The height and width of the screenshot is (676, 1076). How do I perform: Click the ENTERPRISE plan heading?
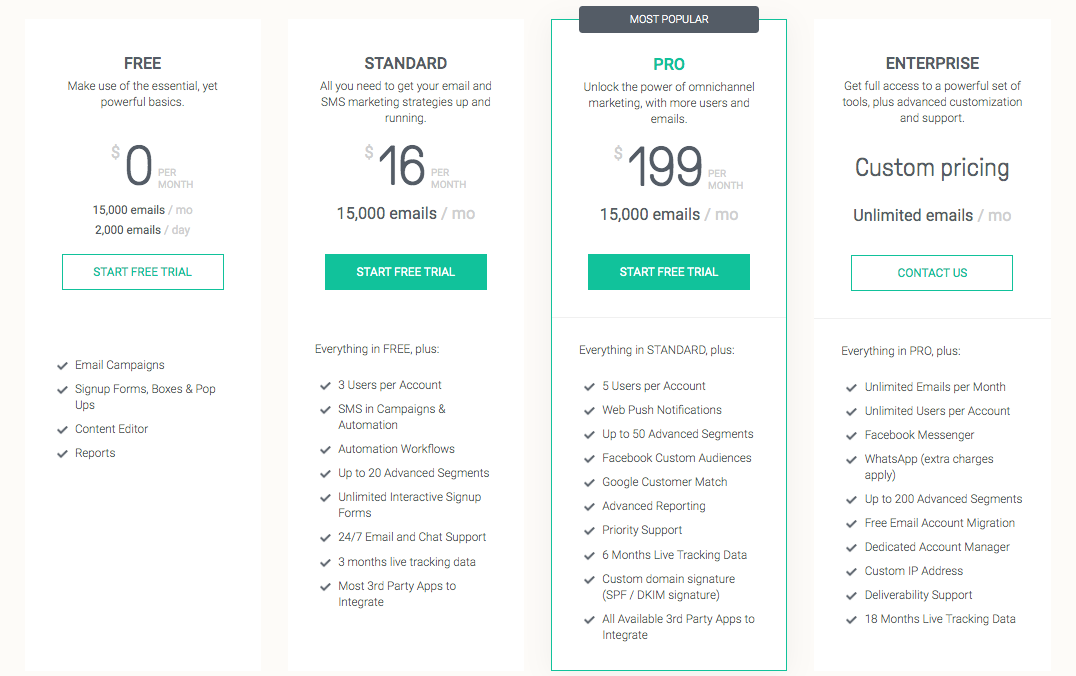[932, 64]
